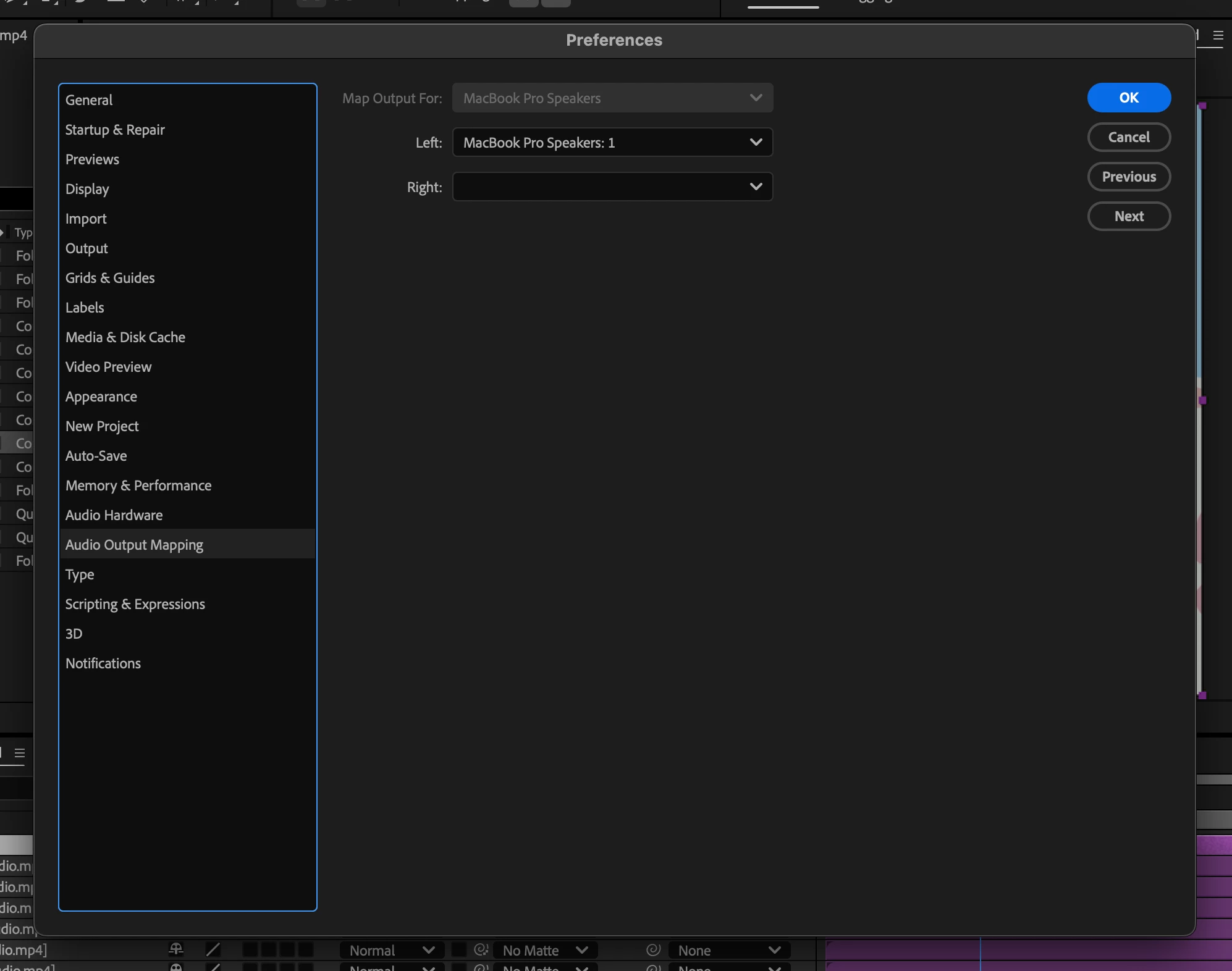Open the top-right panel menu icon
This screenshot has width=1232, height=971.
[1218, 35]
